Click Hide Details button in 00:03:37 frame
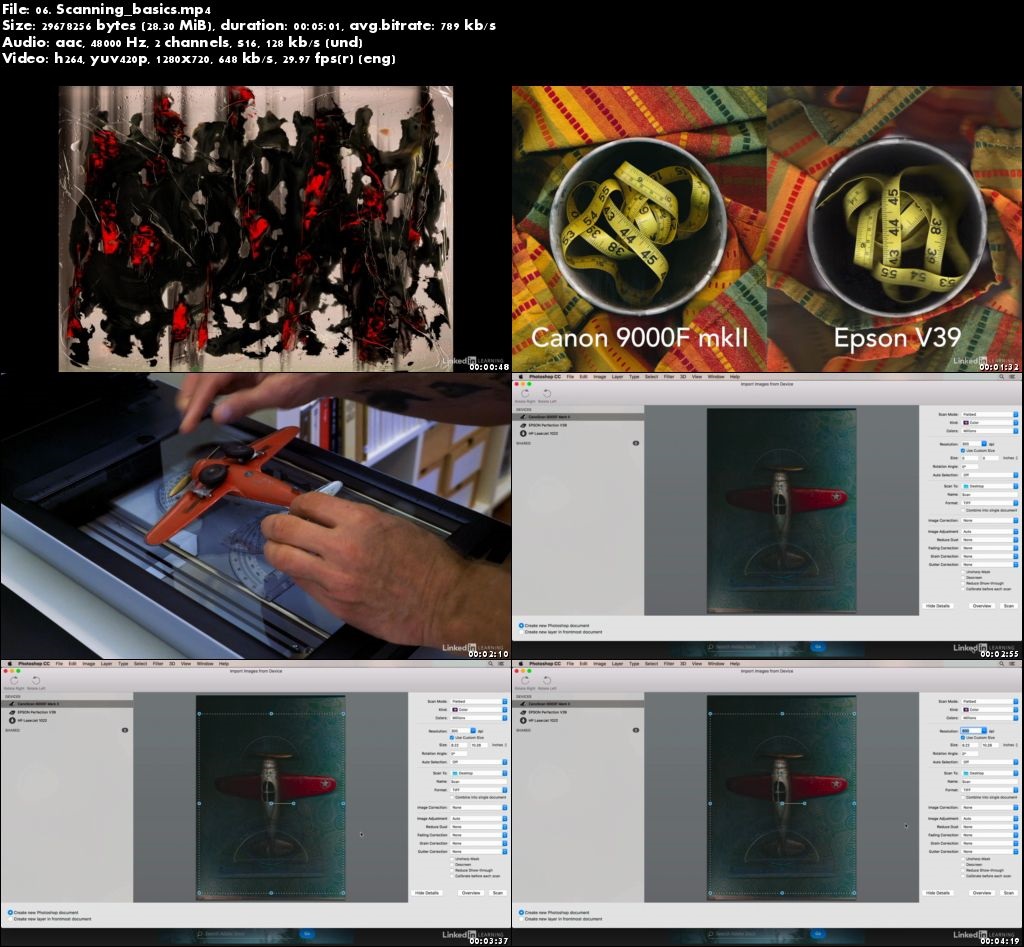This screenshot has width=1024, height=947. click(x=426, y=893)
